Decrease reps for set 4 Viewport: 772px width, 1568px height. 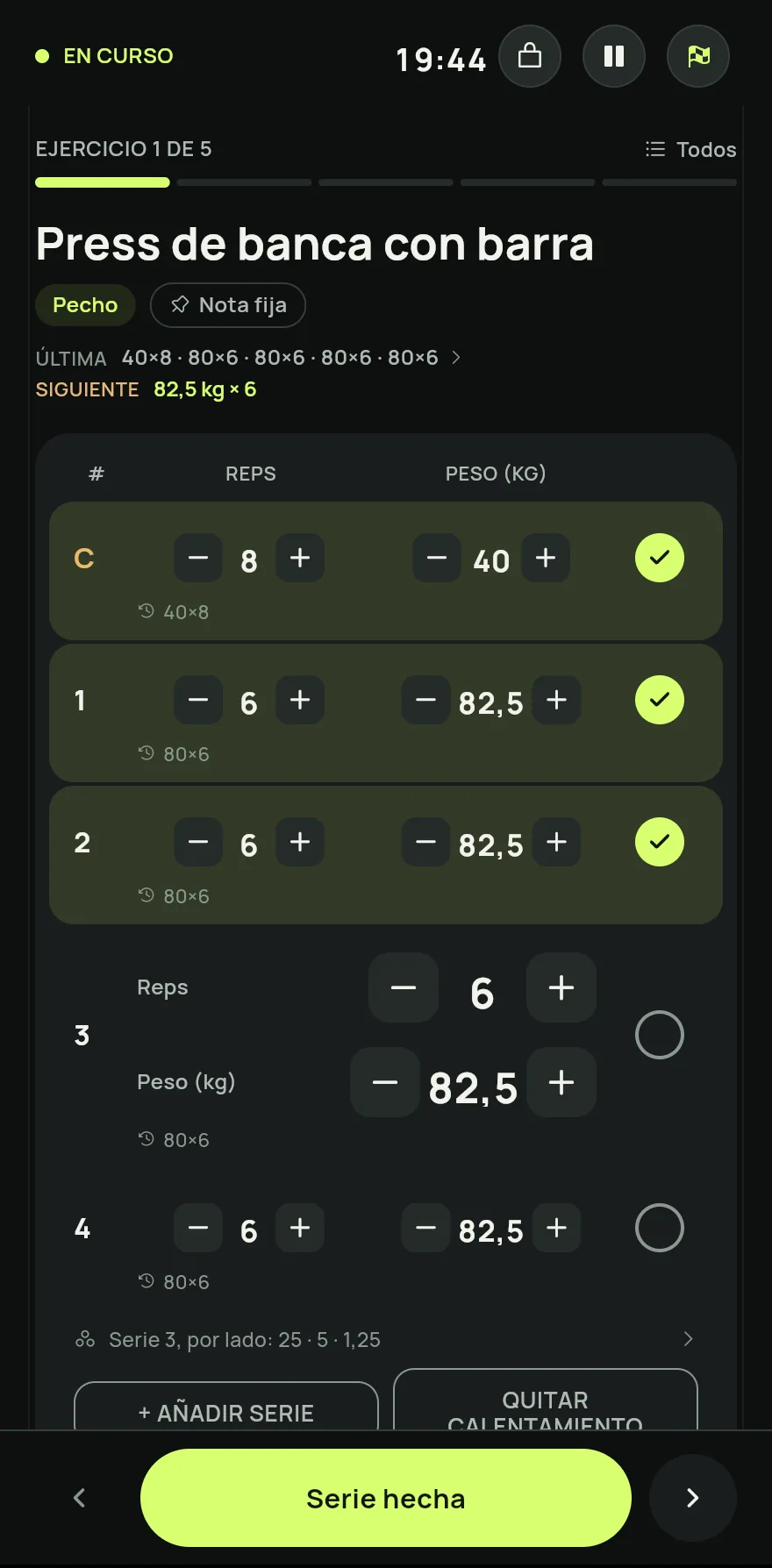(198, 1228)
